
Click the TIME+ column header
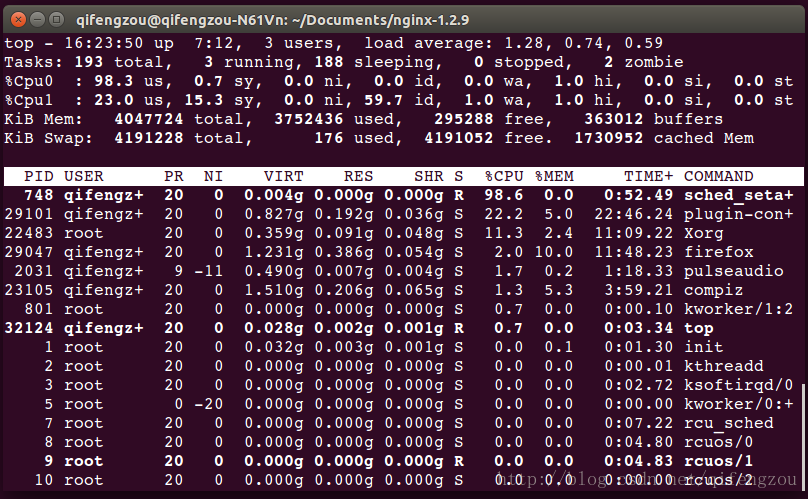click(x=649, y=176)
